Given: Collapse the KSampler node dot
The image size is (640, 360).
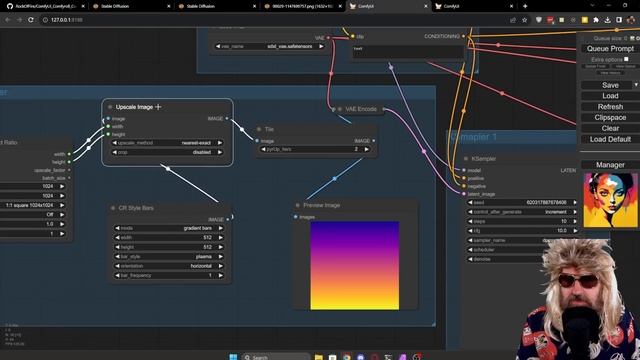Looking at the screenshot, I should click(466, 159).
